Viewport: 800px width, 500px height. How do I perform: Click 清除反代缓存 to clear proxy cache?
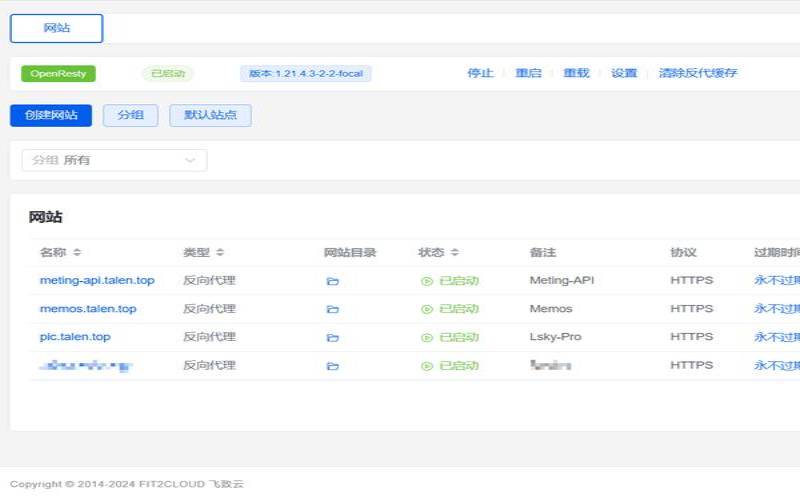698,73
